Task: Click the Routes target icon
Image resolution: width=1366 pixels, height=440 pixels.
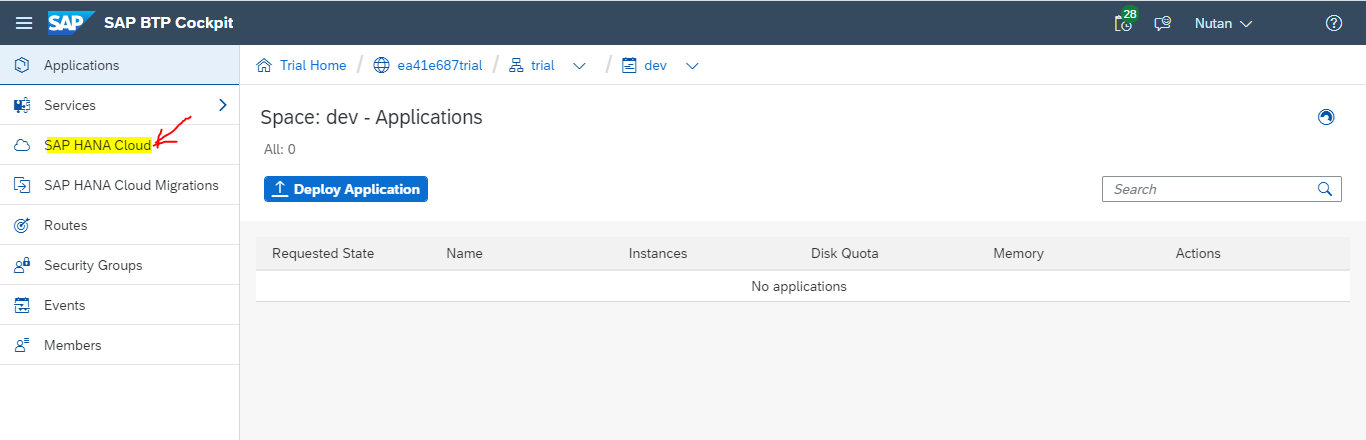Action: [22, 225]
